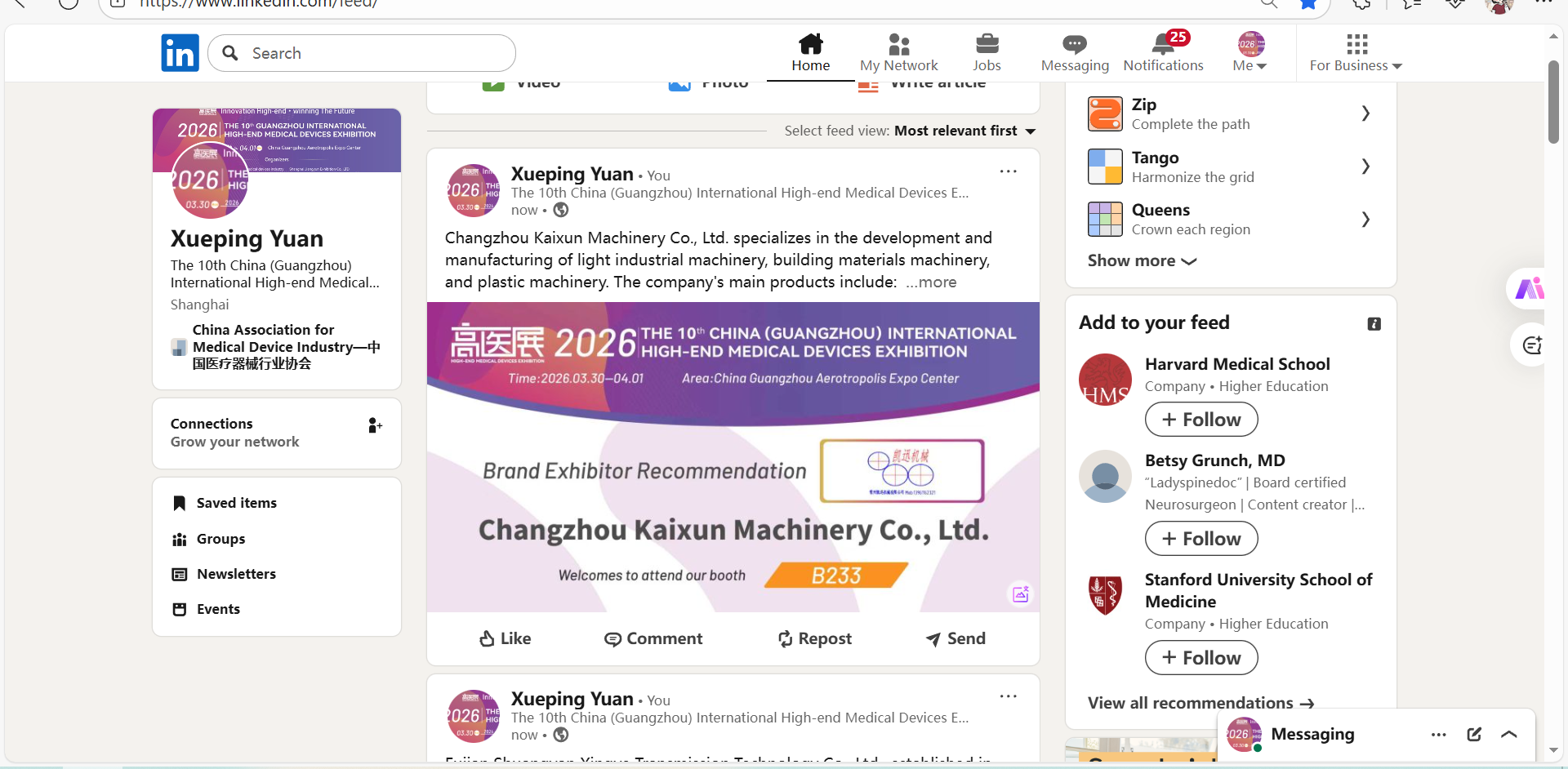1568x769 pixels.
Task: Open Messaging from the top navigation
Action: (x=1074, y=52)
